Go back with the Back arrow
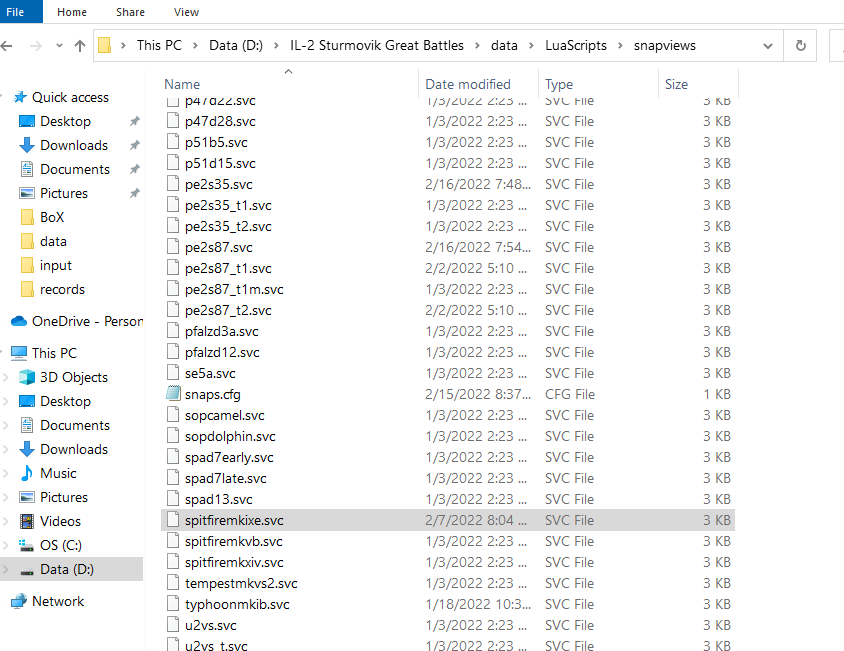844x651 pixels. (x=6, y=46)
